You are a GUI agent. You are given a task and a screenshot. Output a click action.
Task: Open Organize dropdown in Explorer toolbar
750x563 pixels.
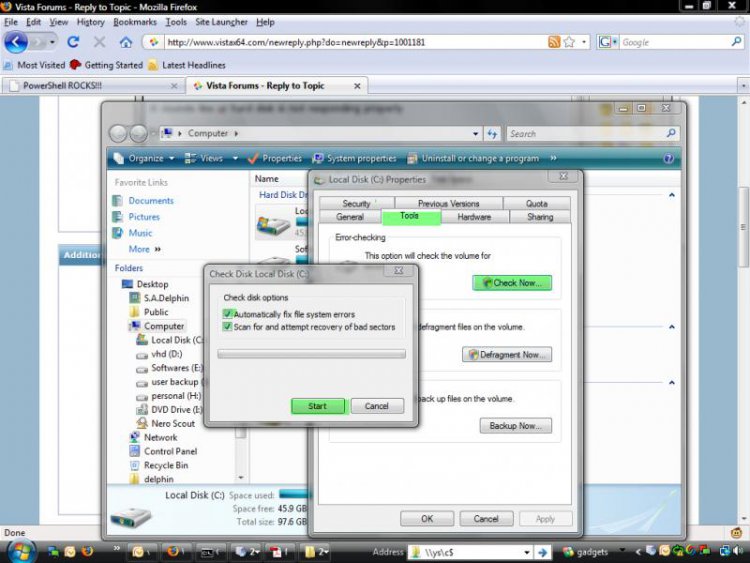144,158
